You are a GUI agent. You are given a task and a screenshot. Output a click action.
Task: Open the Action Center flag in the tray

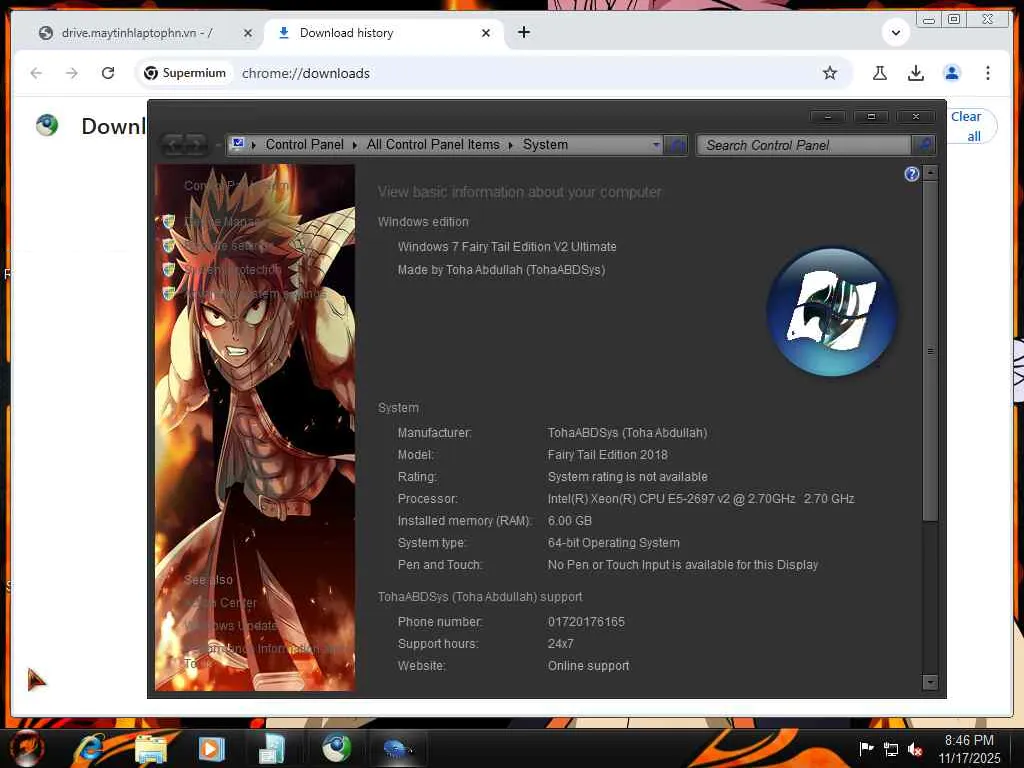pos(866,748)
